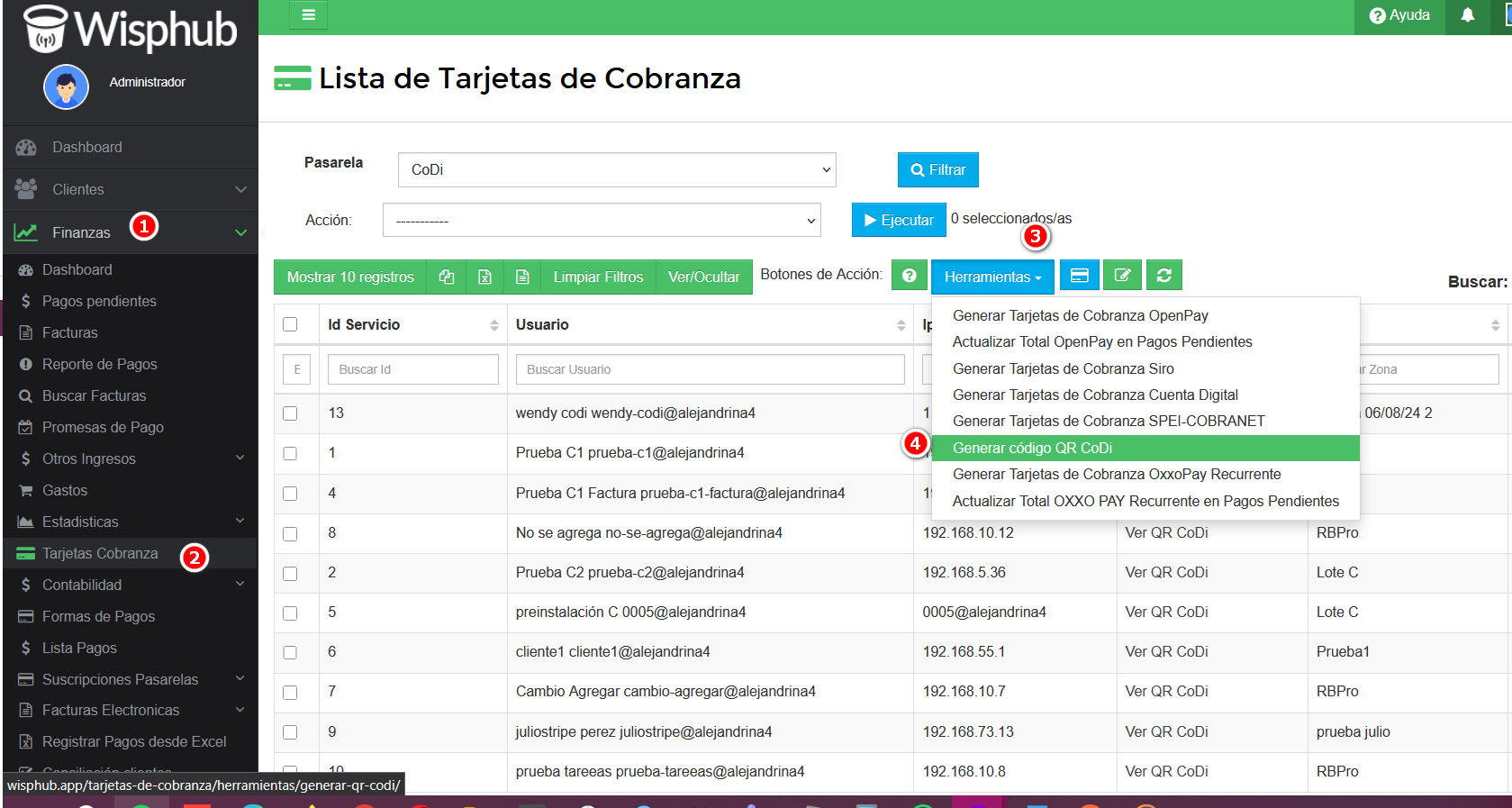Open the Acción dropdown selector
Viewport: 1512px width, 808px height.
tap(602, 221)
